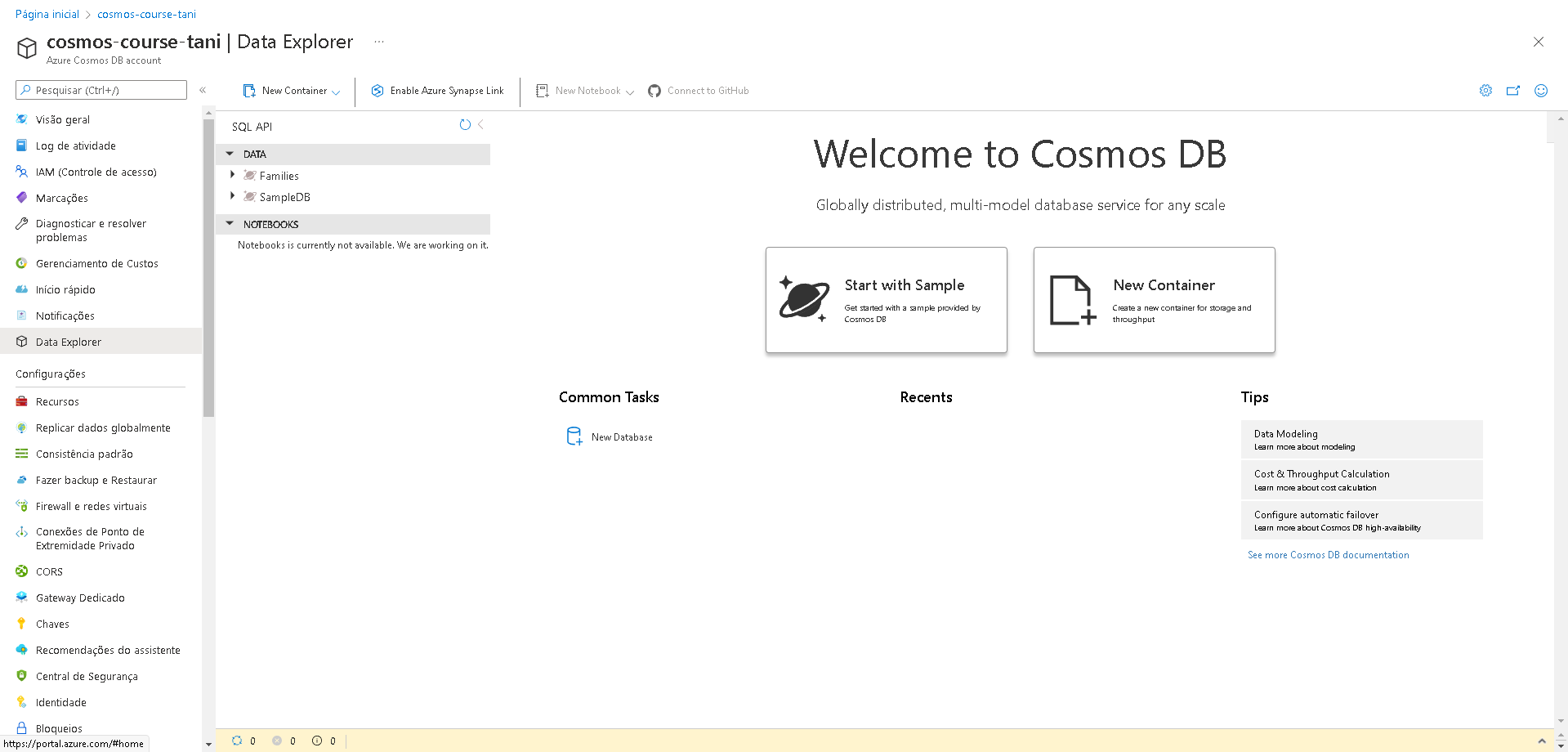This screenshot has height=752, width=1568.
Task: Click the New Container card
Action: (x=1155, y=300)
